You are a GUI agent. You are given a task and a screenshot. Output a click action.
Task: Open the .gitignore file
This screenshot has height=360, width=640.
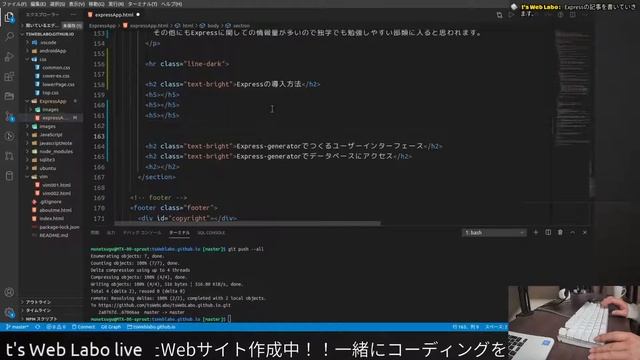(x=48, y=202)
